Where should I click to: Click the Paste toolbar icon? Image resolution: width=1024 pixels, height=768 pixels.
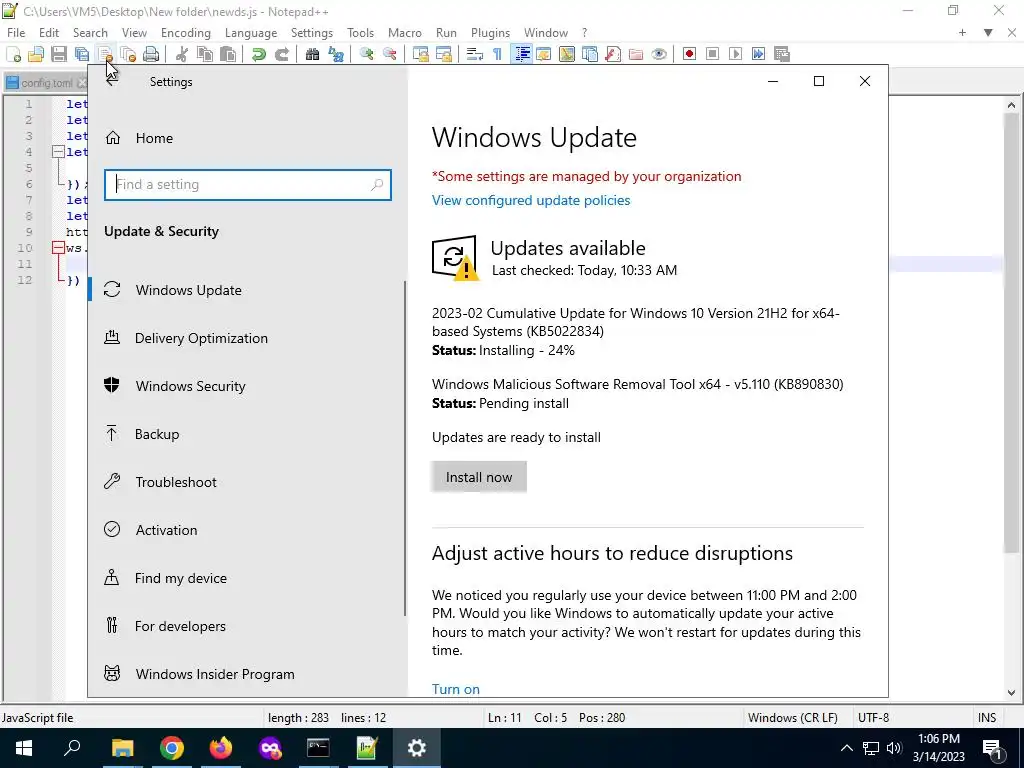[228, 54]
